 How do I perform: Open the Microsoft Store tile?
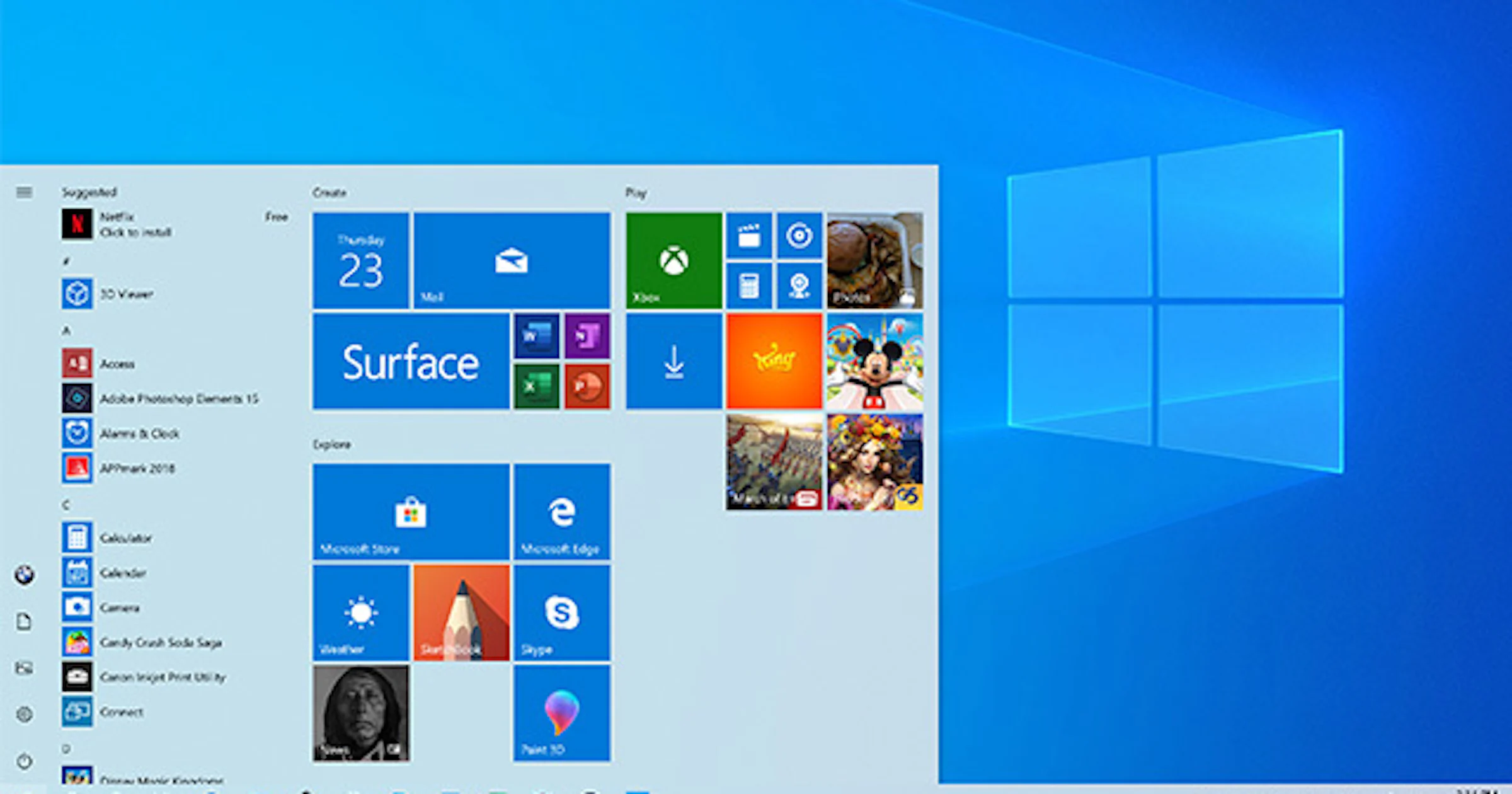click(x=411, y=512)
